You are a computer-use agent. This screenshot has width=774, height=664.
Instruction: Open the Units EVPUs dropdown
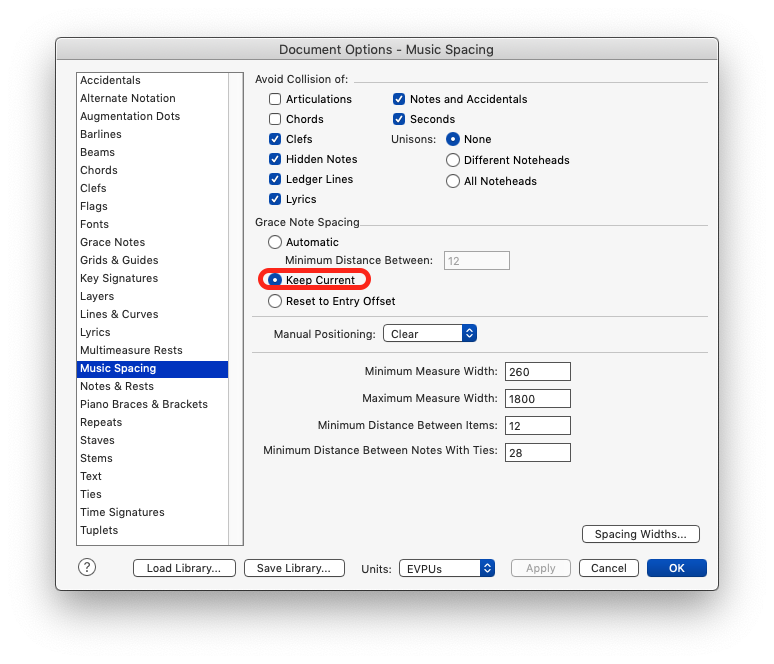click(447, 568)
